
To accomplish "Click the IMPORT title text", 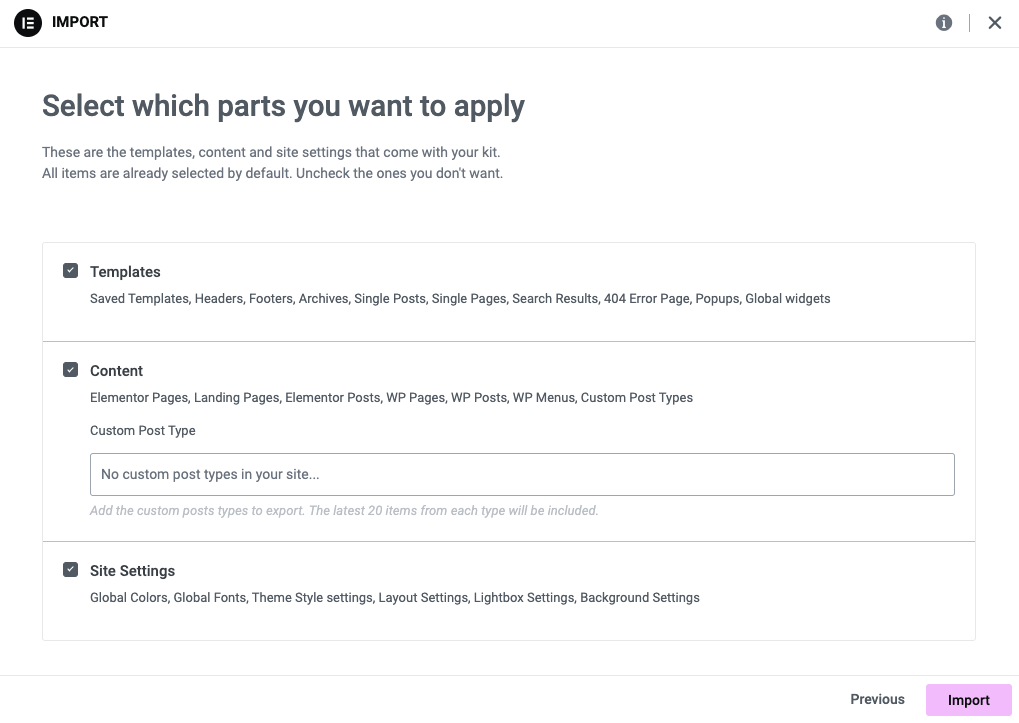I will pyautogui.click(x=80, y=22).
